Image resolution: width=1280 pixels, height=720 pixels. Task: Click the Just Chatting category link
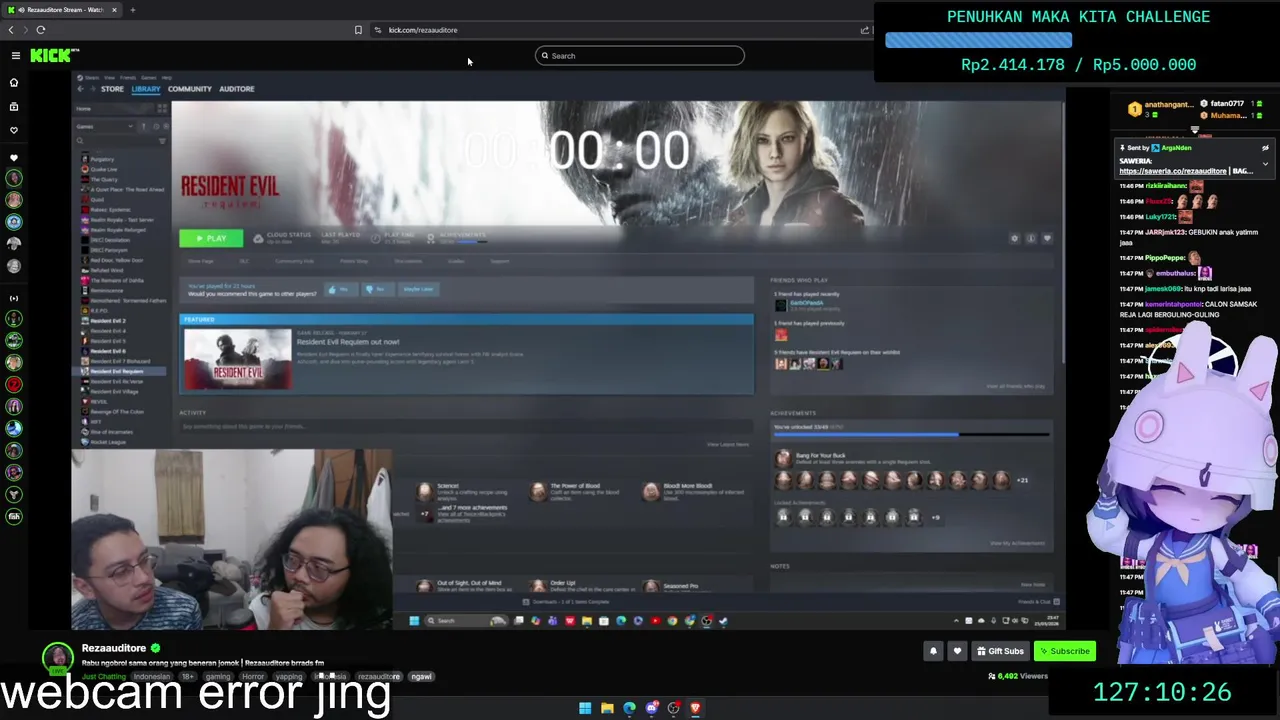coord(104,676)
